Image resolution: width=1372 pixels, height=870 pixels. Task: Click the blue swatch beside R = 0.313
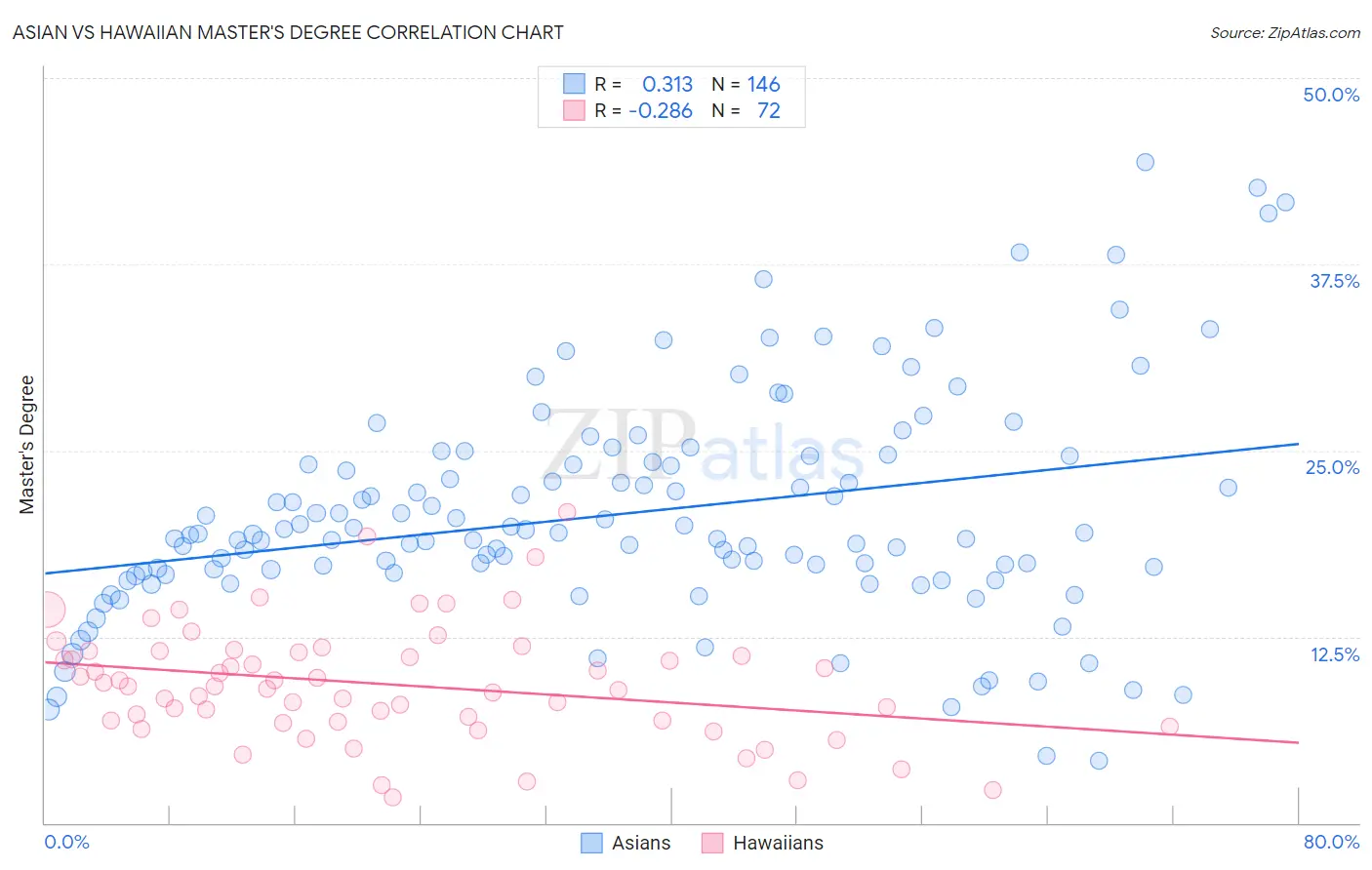574,84
